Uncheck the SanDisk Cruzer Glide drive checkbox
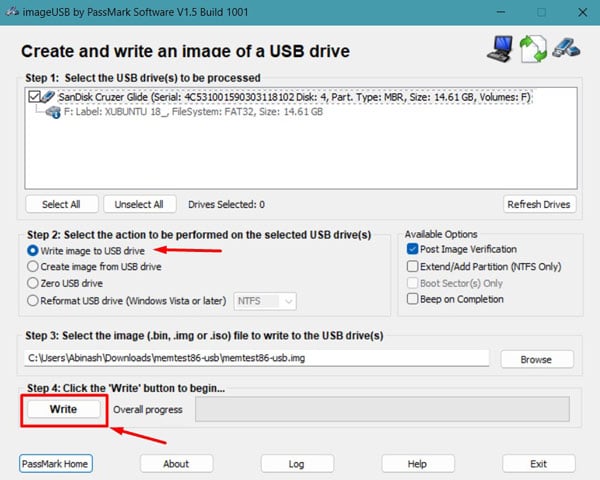The width and height of the screenshot is (600, 480). click(x=34, y=96)
